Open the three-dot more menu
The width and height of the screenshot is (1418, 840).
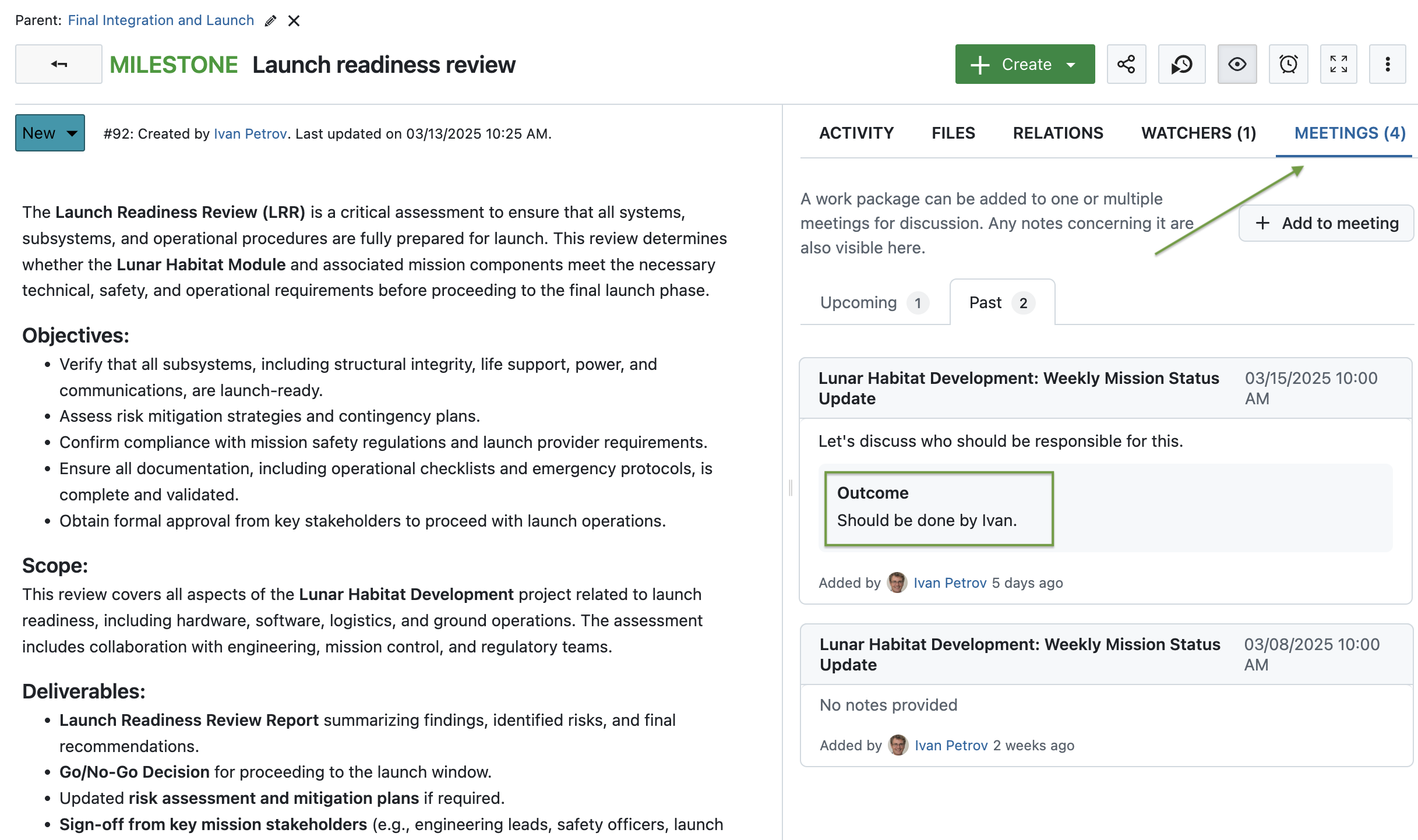click(1387, 64)
